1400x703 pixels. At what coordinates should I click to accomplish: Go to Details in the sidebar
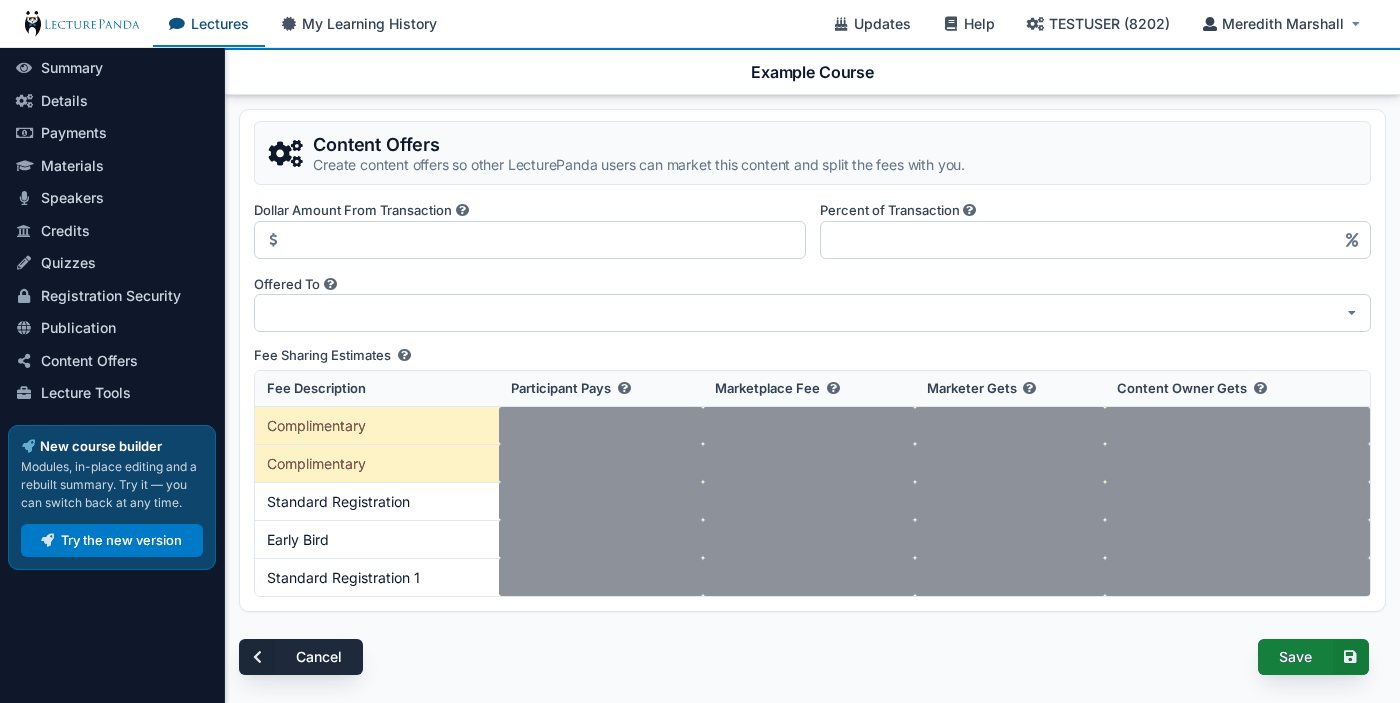point(112,101)
